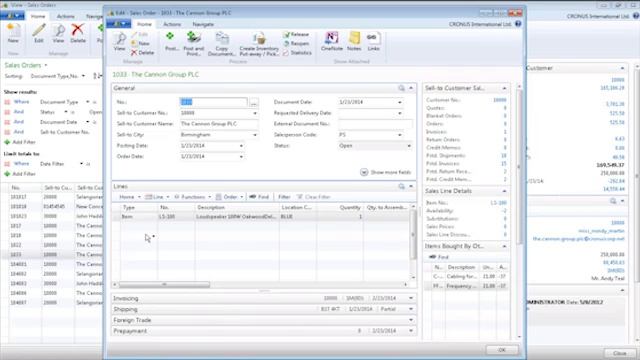Release the sales order

tap(296, 35)
